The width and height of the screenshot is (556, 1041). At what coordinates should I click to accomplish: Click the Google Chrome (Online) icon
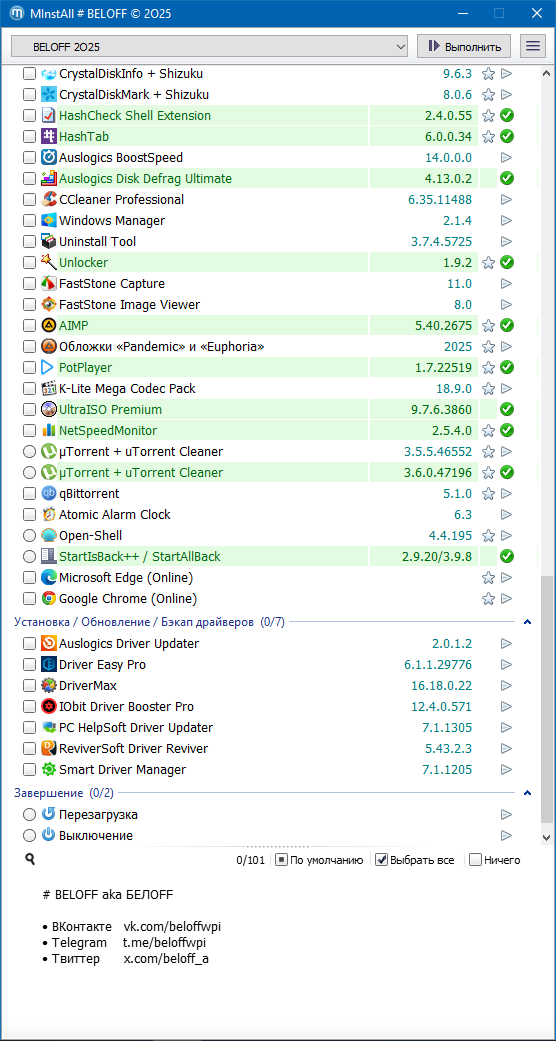48,599
